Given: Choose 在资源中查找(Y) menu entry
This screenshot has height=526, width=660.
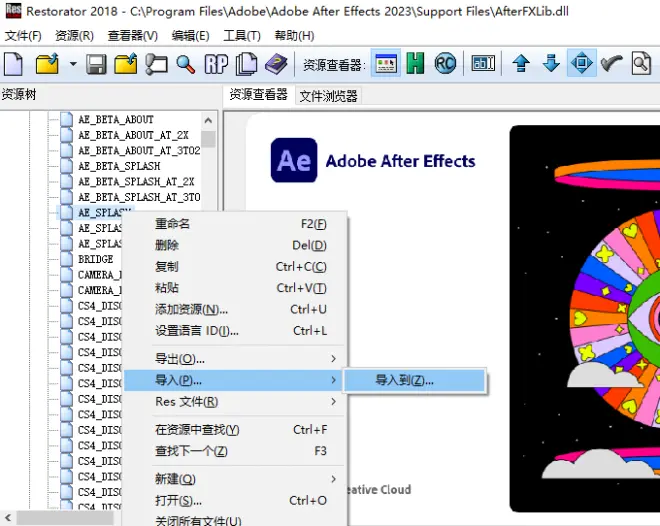Looking at the screenshot, I should point(236,430).
